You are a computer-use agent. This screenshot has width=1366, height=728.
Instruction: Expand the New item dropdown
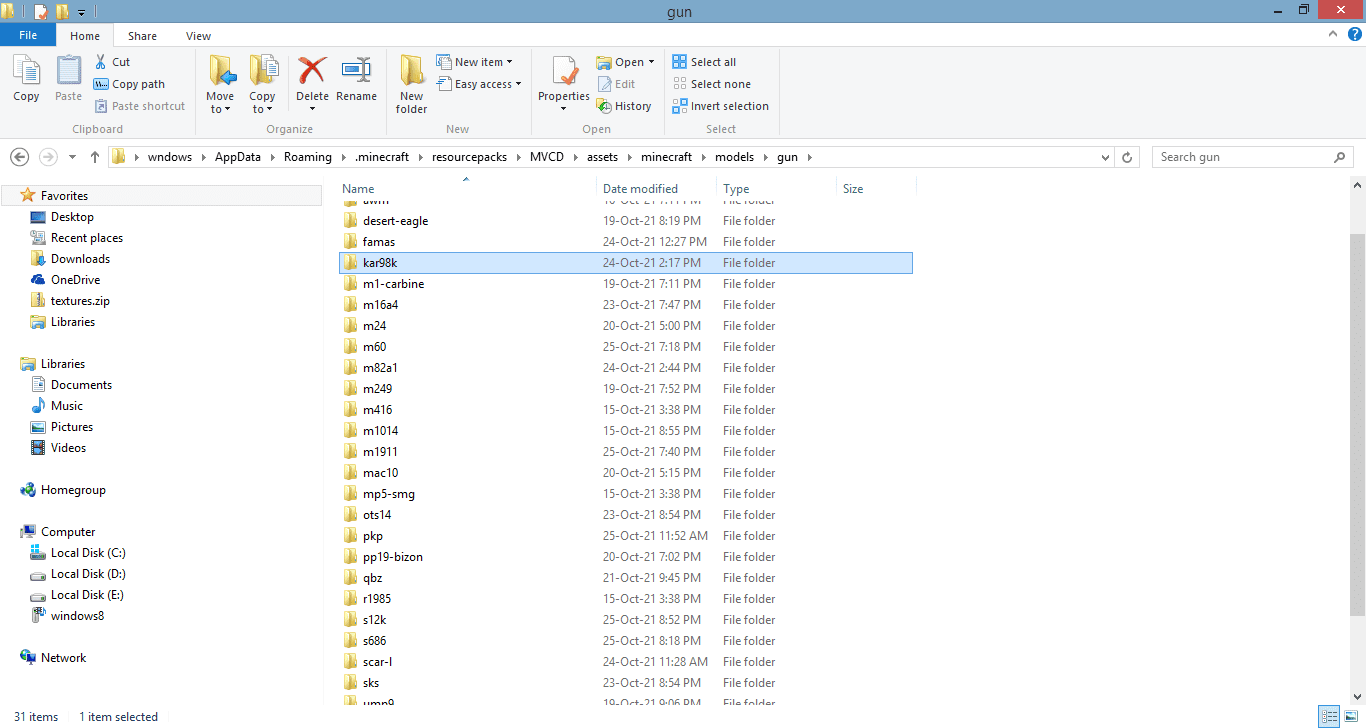(x=476, y=62)
